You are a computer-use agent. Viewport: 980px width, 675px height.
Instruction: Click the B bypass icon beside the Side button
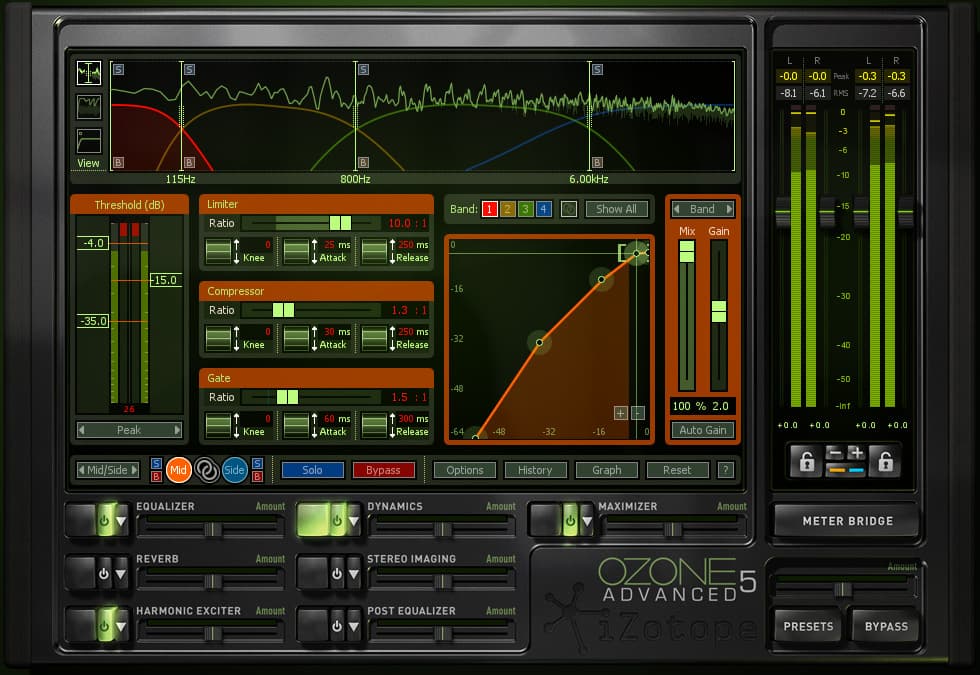tap(257, 476)
